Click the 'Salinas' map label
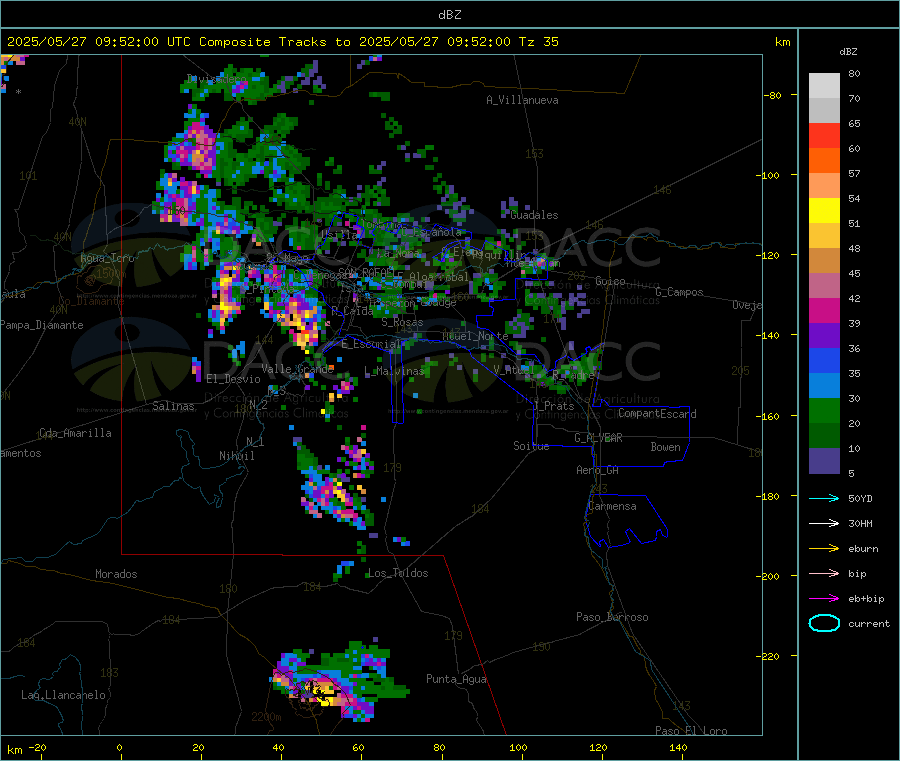 pyautogui.click(x=173, y=406)
